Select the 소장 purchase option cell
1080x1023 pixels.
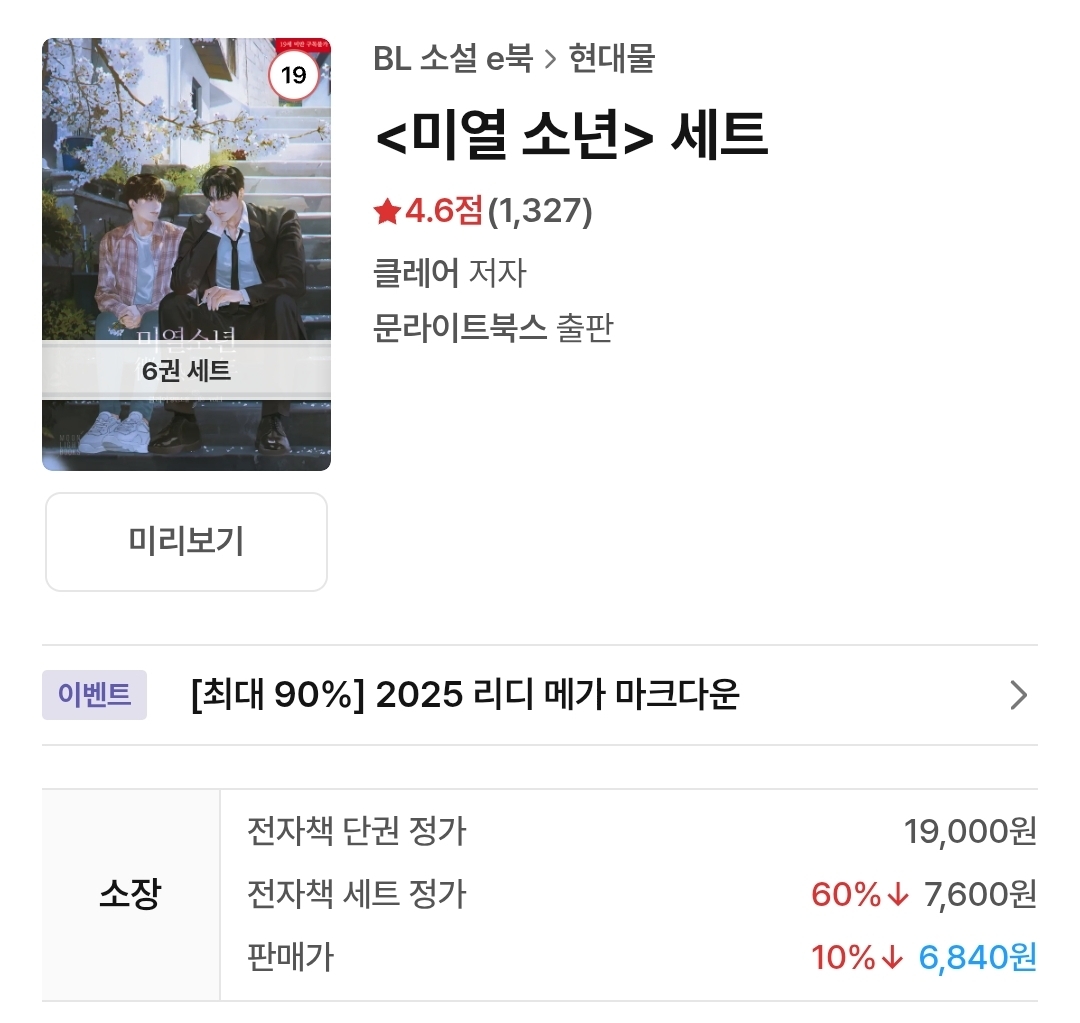130,894
